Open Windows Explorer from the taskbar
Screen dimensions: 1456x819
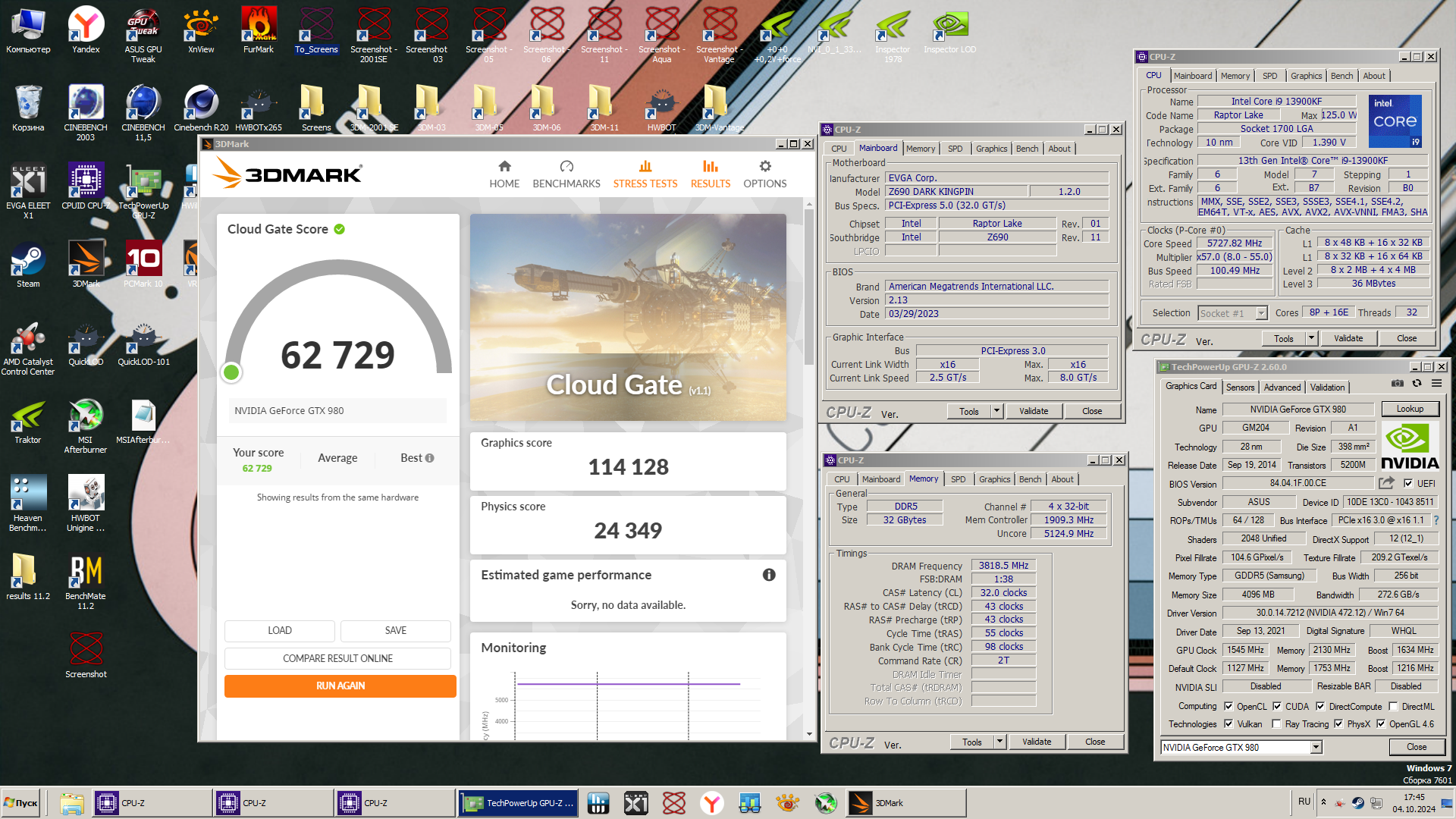72,803
